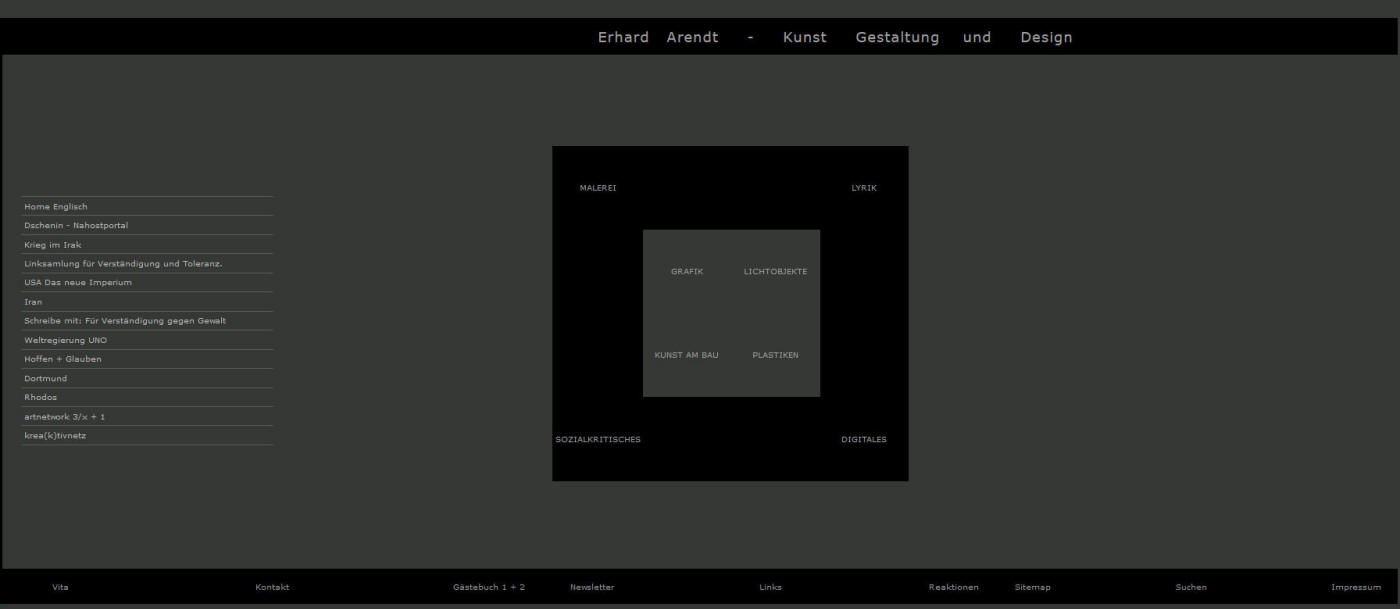The height and width of the screenshot is (609, 1400).
Task: Switch to Home Englisch
Action: pos(56,207)
